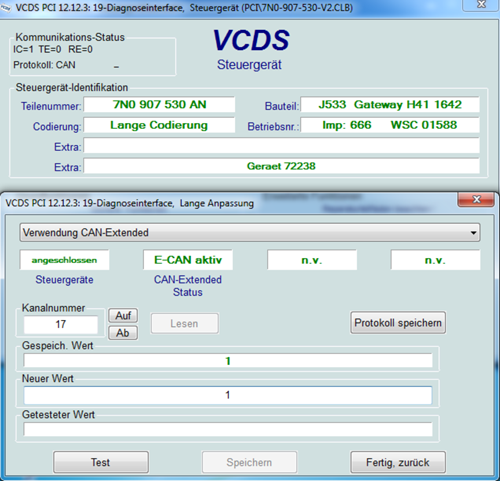Click the Codierung label
500x481 pixels.
(x=57, y=127)
